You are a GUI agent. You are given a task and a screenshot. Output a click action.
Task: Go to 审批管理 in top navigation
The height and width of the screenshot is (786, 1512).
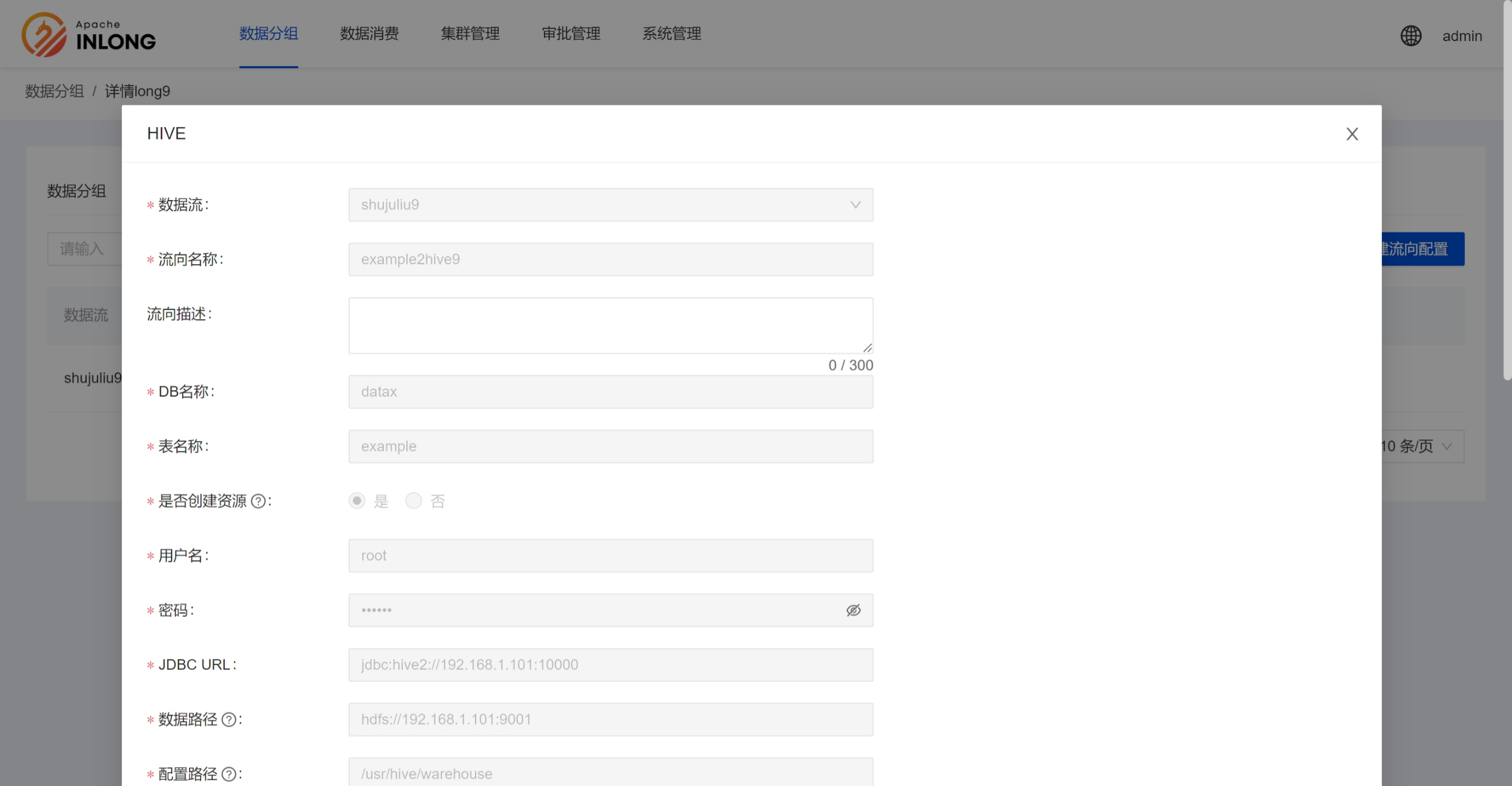[x=570, y=34]
